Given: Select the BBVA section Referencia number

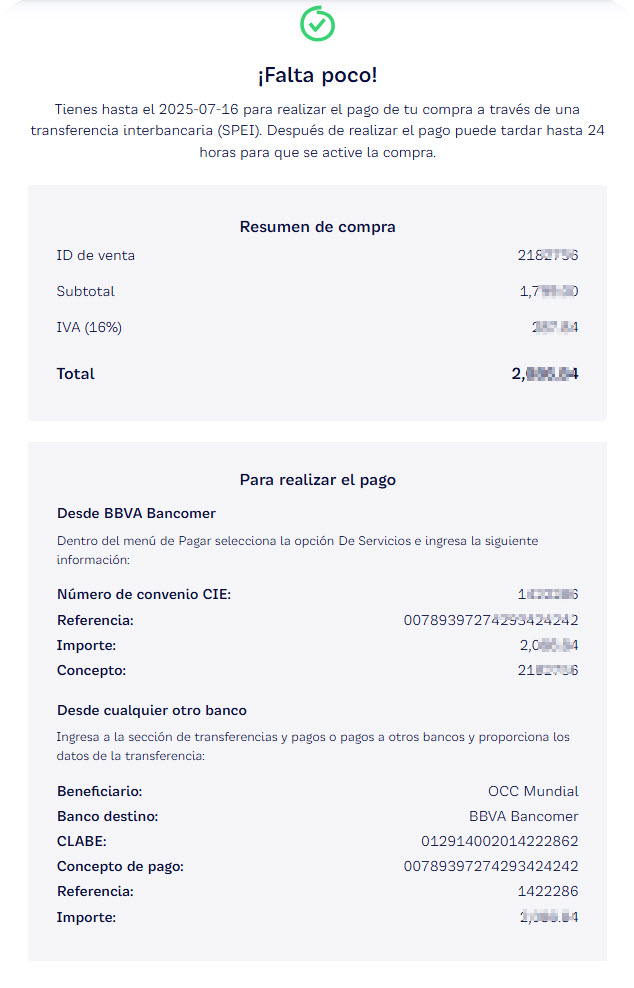Looking at the screenshot, I should (x=490, y=621).
